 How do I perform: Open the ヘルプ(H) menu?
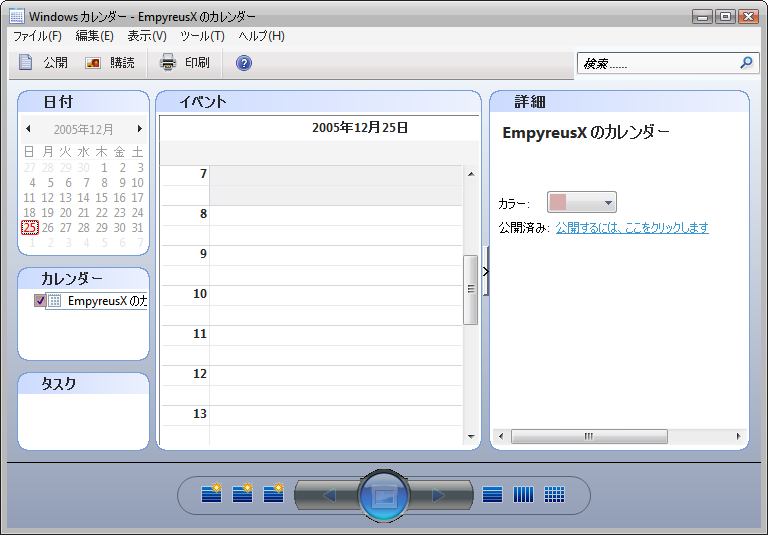click(x=262, y=36)
